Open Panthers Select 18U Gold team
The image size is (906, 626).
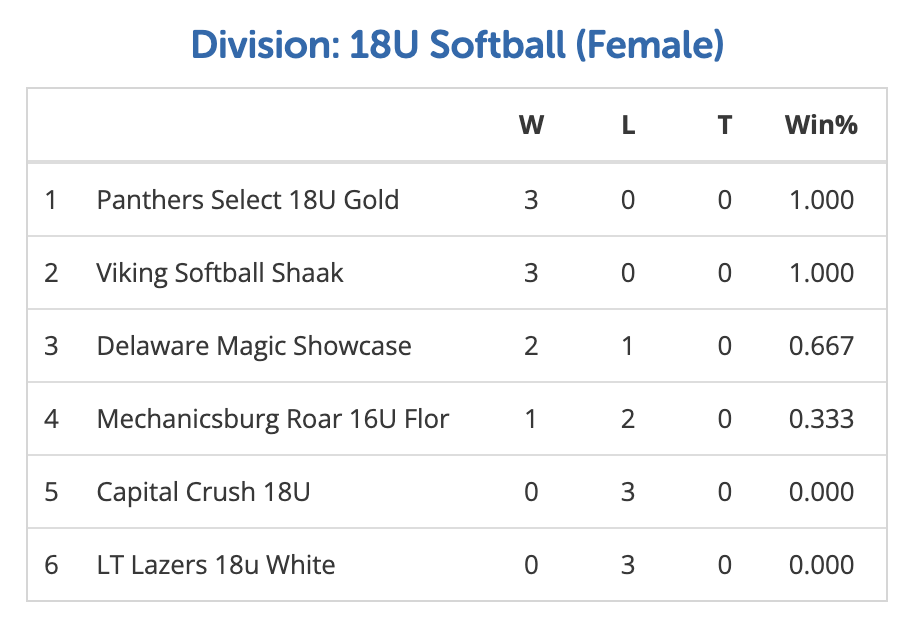click(247, 200)
